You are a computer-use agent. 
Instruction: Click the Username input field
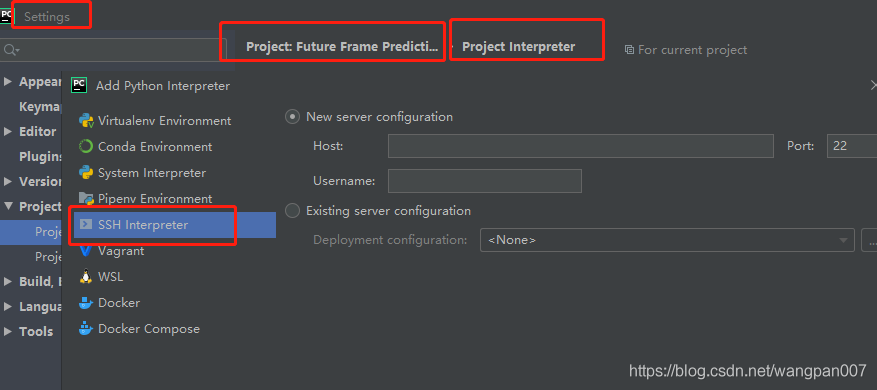coord(485,181)
